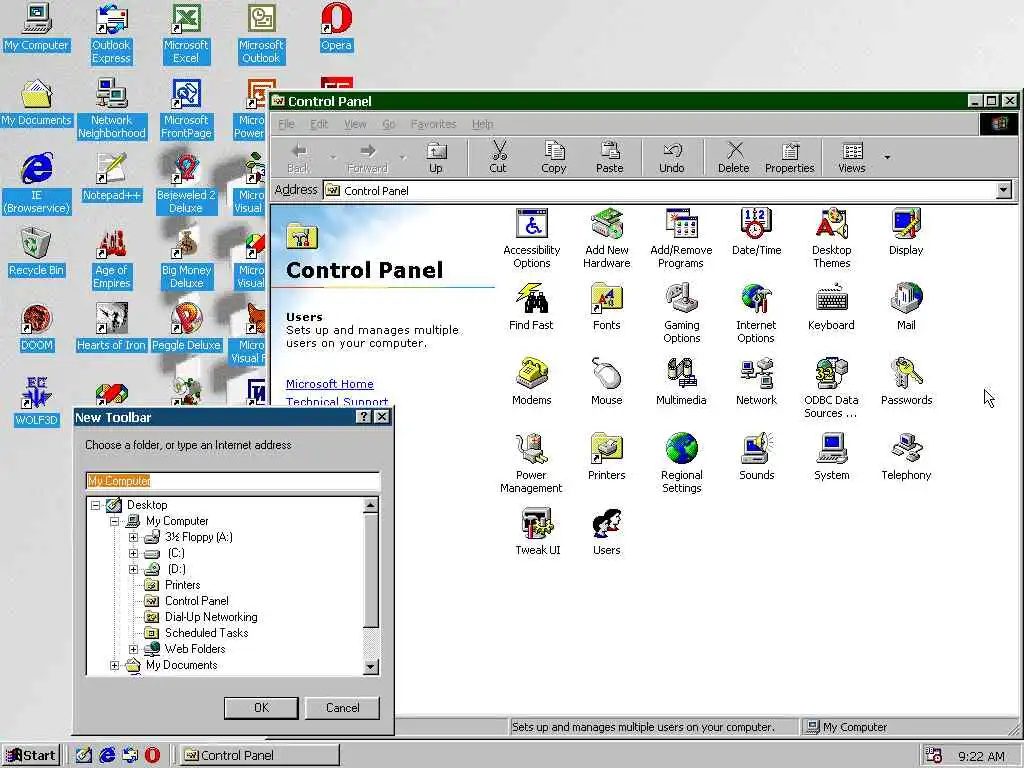Open the Help menu
The image size is (1024, 768).
click(x=483, y=124)
